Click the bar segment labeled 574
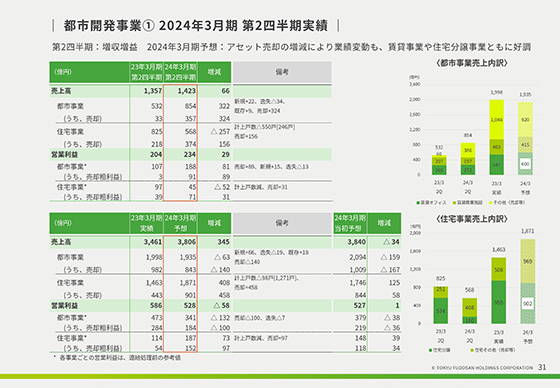This screenshot has height=388, width=560. click(441, 311)
